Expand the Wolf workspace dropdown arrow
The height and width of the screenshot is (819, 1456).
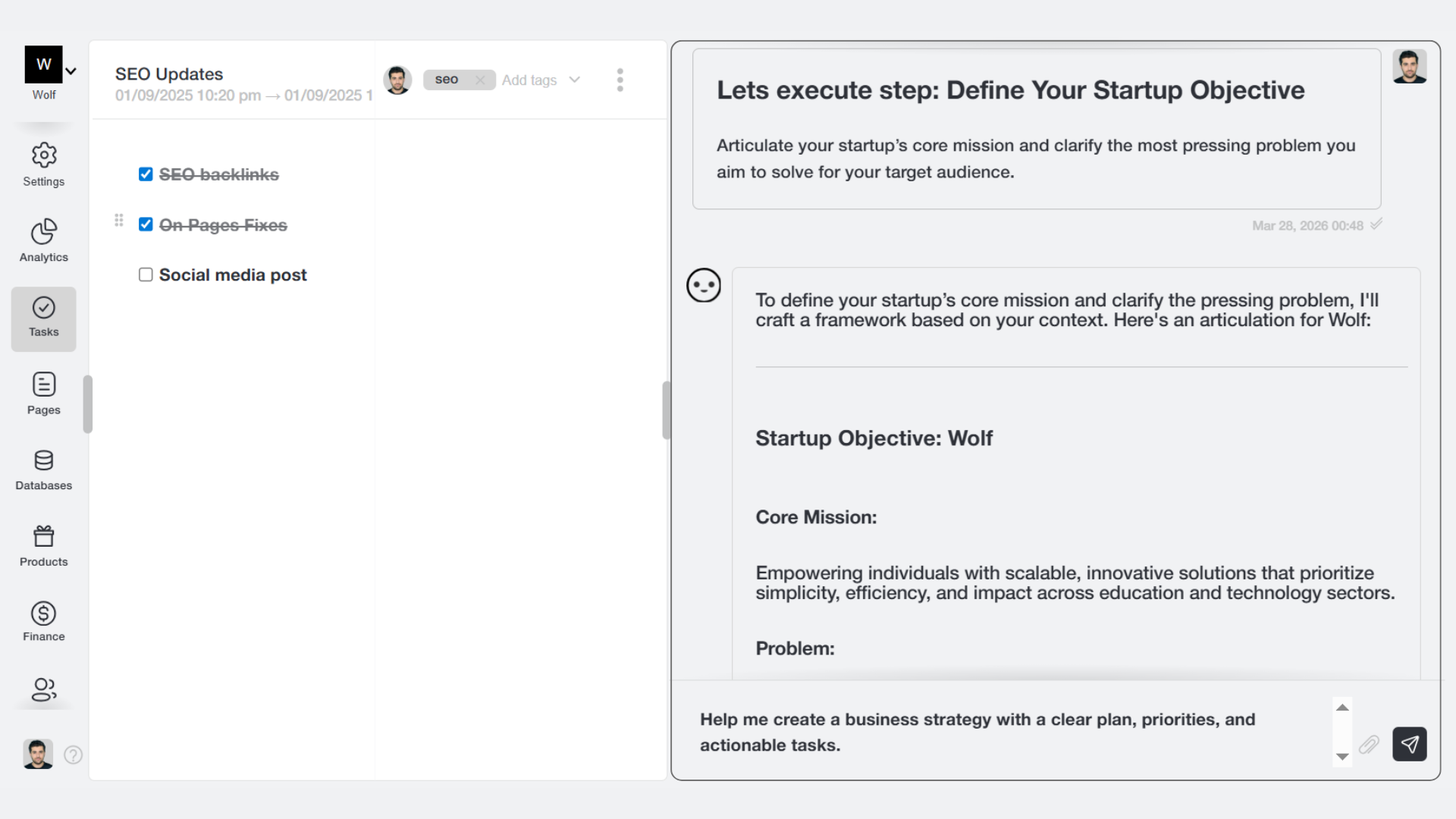click(71, 71)
